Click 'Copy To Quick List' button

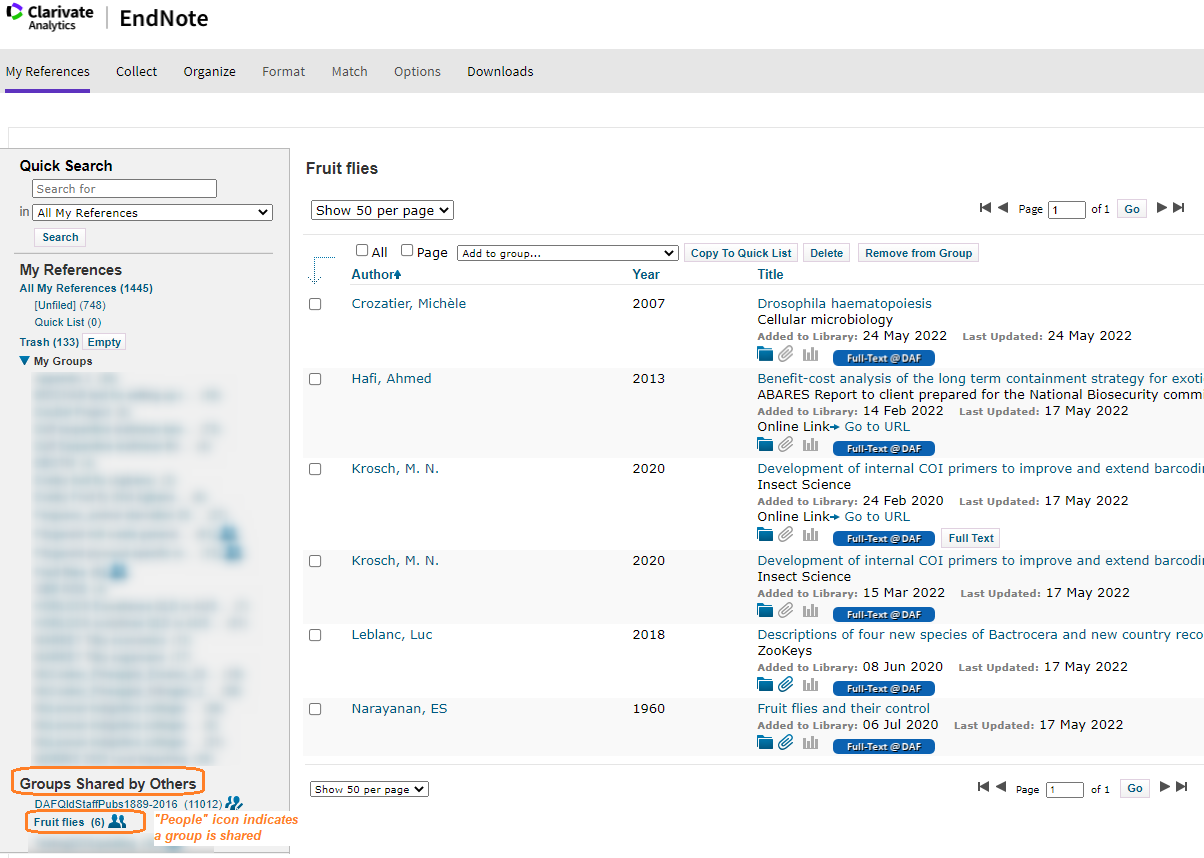pyautogui.click(x=741, y=253)
